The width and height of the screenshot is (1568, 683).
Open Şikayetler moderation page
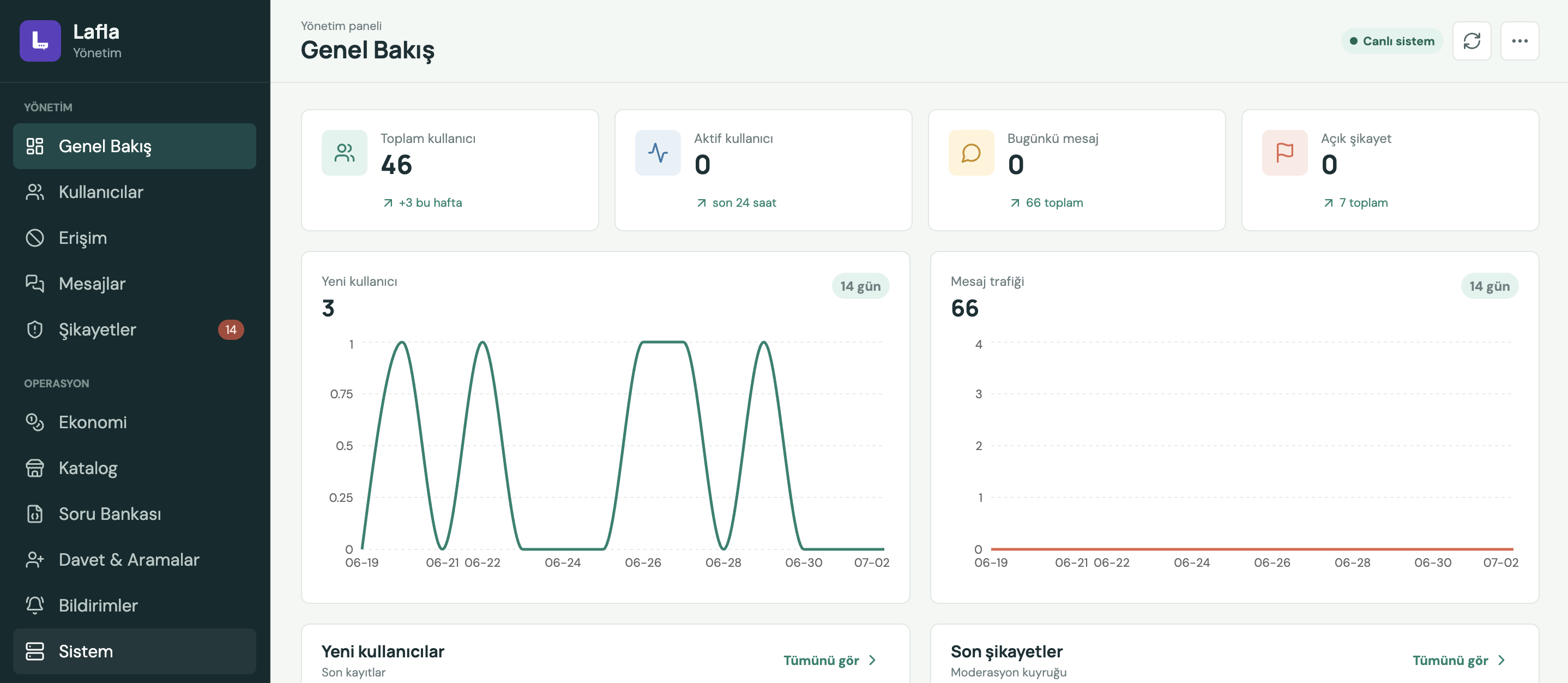135,329
